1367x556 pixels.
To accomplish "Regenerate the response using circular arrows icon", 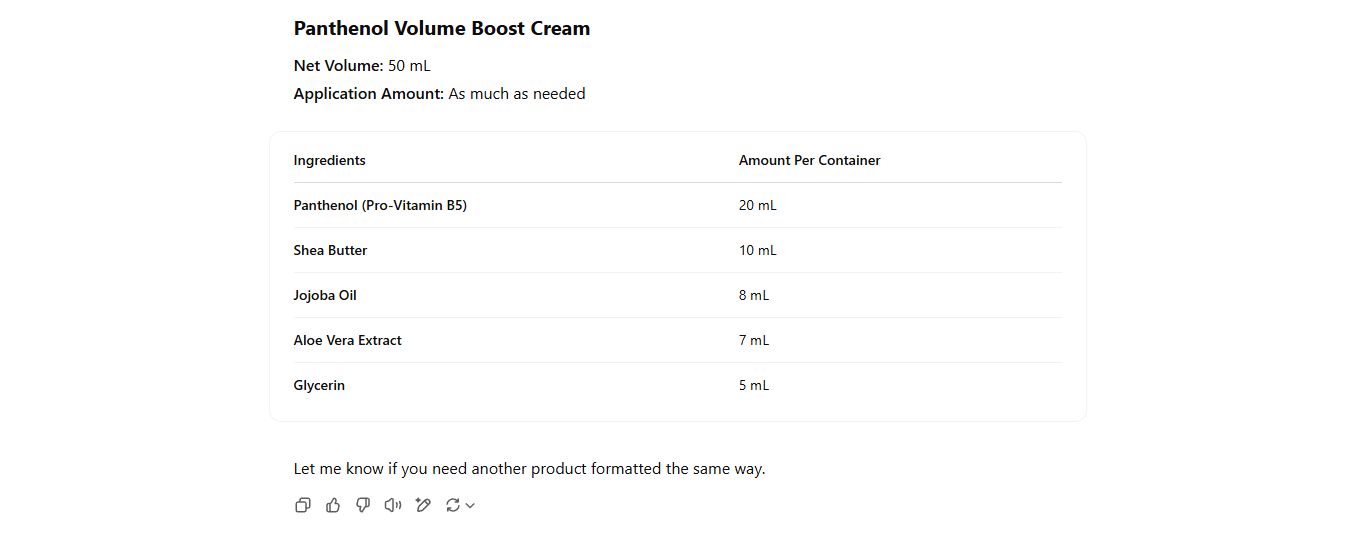I will tap(453, 506).
